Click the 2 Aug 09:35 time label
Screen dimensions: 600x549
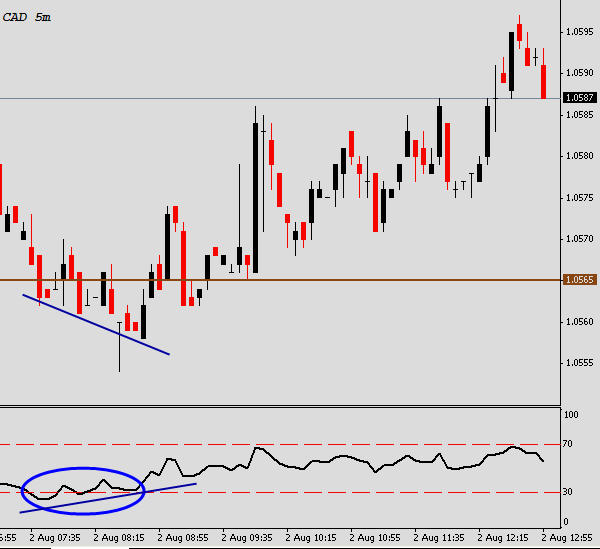click(x=247, y=538)
